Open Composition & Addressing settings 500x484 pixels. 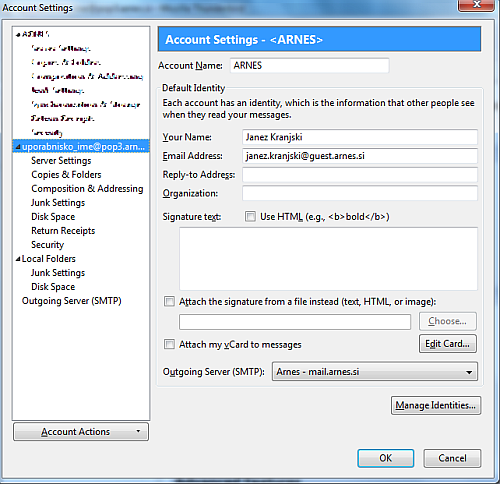coord(87,189)
